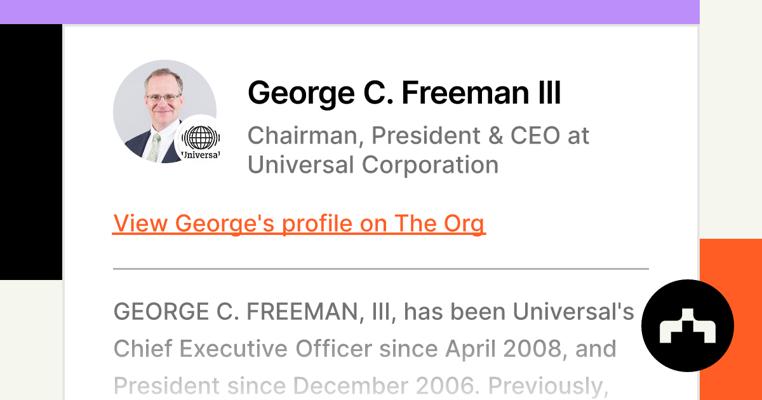Click the purple banner at the top
Viewport: 762px width, 400px height.
349,11
